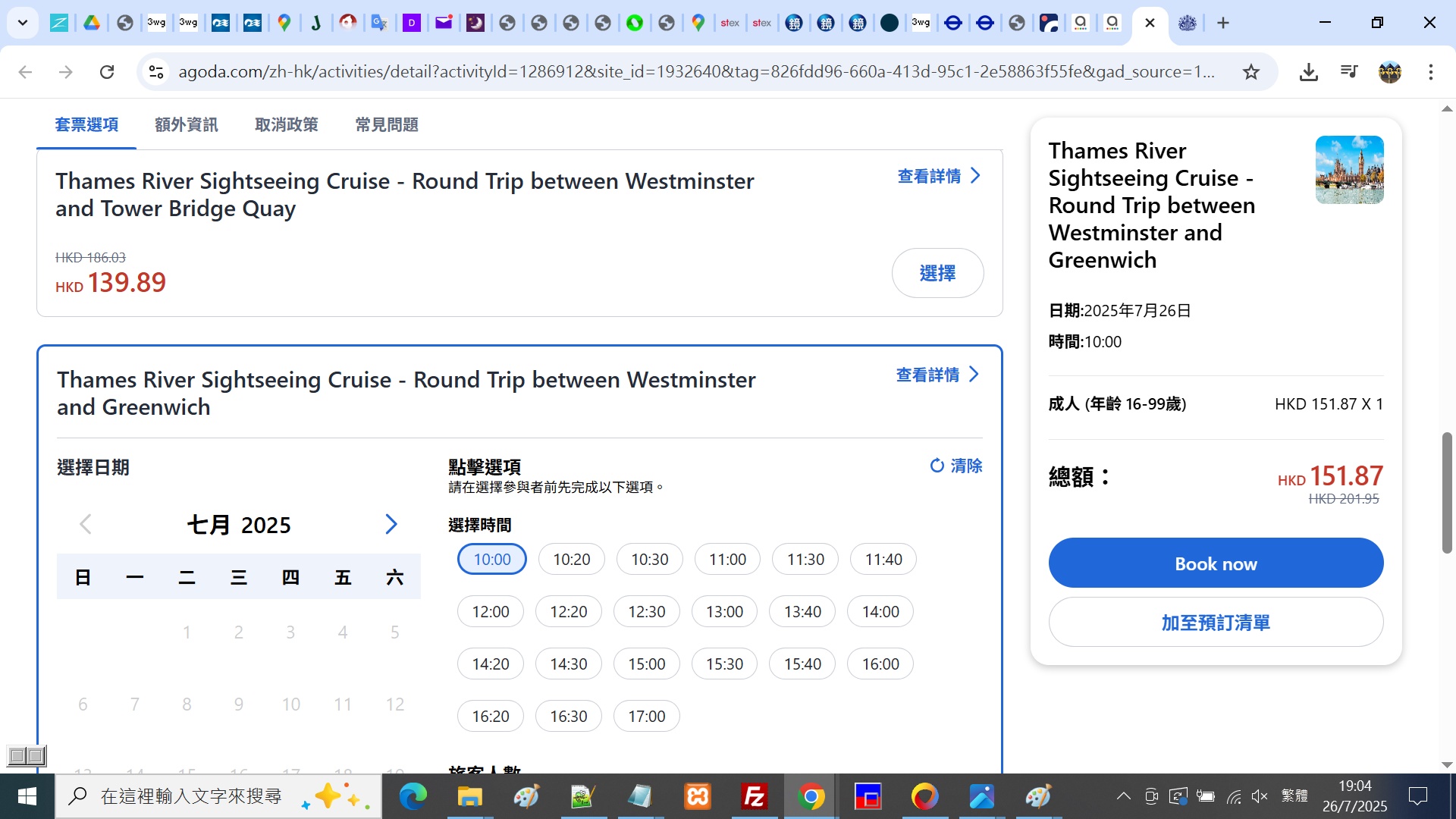This screenshot has height=819, width=1456.
Task: Click the bookmark star icon in address bar
Action: tap(1250, 72)
